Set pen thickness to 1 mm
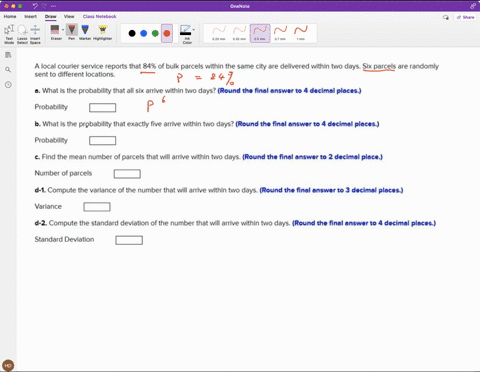Screen dimensions: 480x372 click(x=301, y=33)
